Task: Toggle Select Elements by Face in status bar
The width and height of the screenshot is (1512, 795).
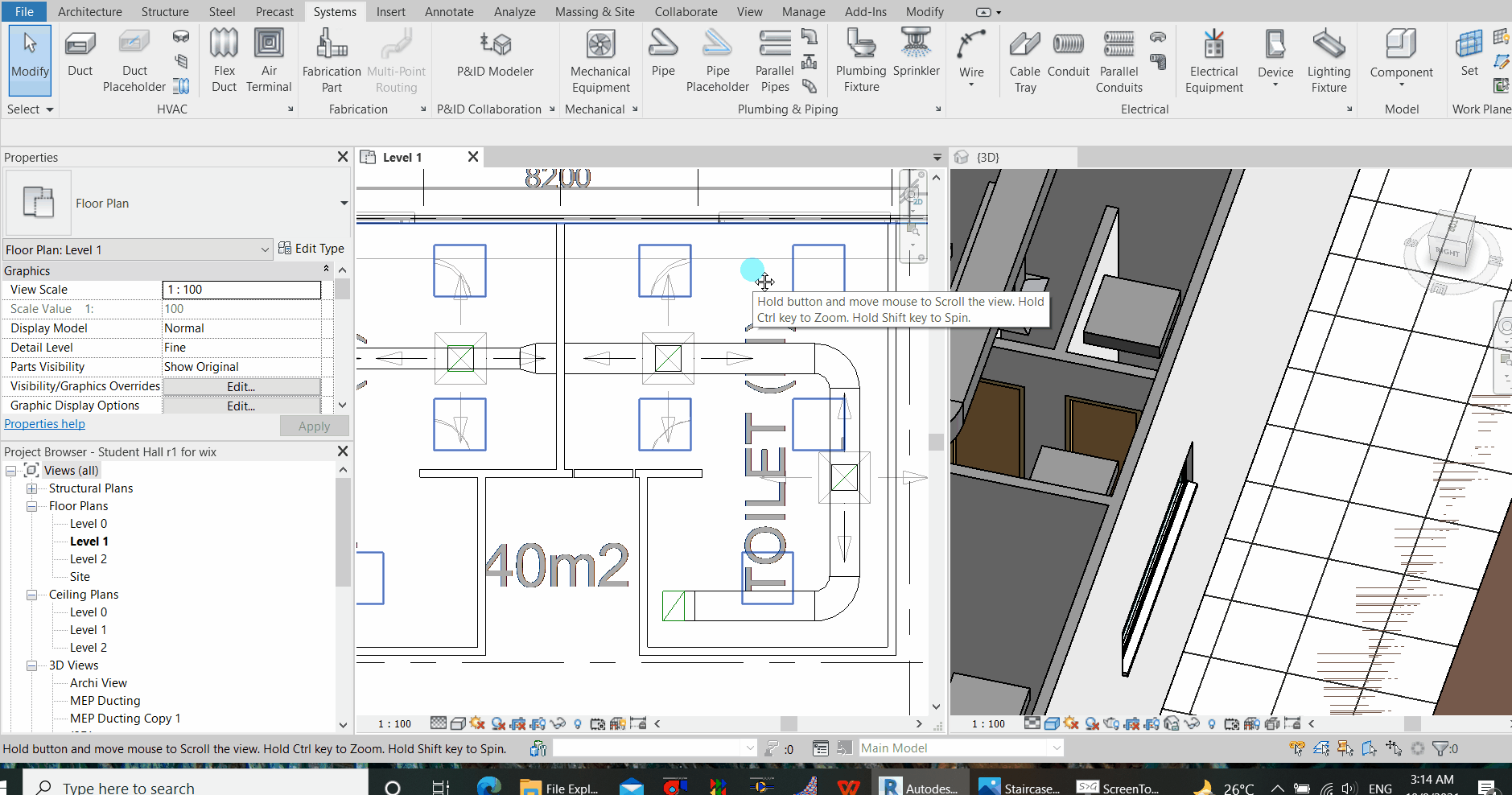Action: tap(1370, 748)
